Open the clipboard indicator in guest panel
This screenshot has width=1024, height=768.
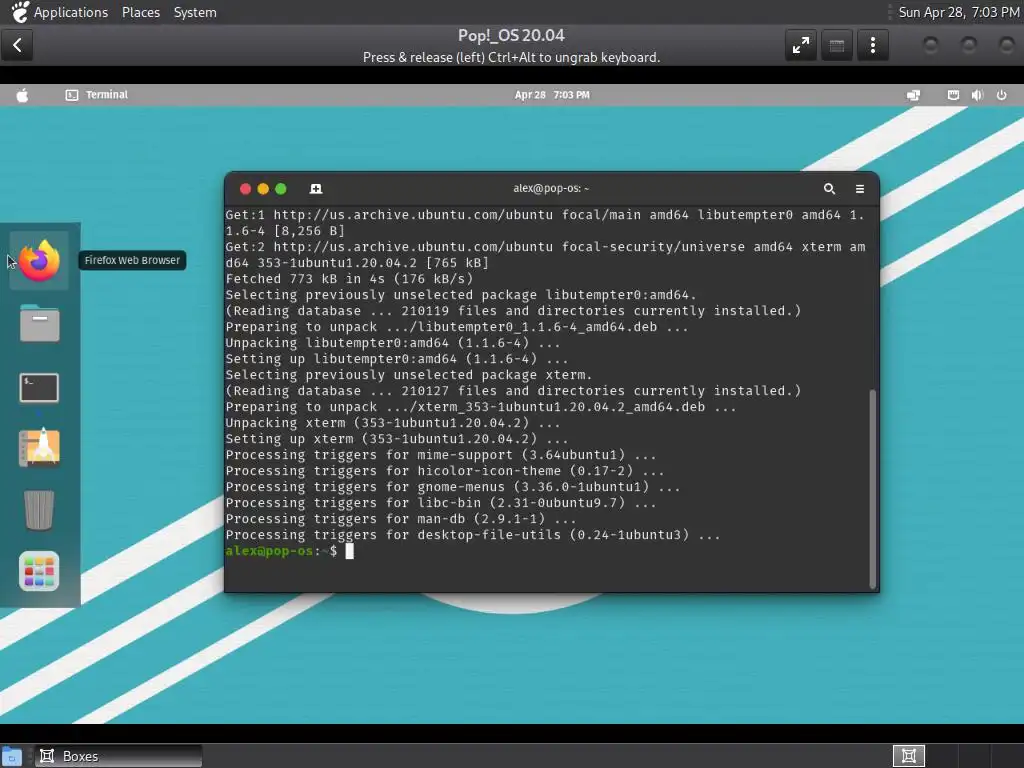pos(953,95)
